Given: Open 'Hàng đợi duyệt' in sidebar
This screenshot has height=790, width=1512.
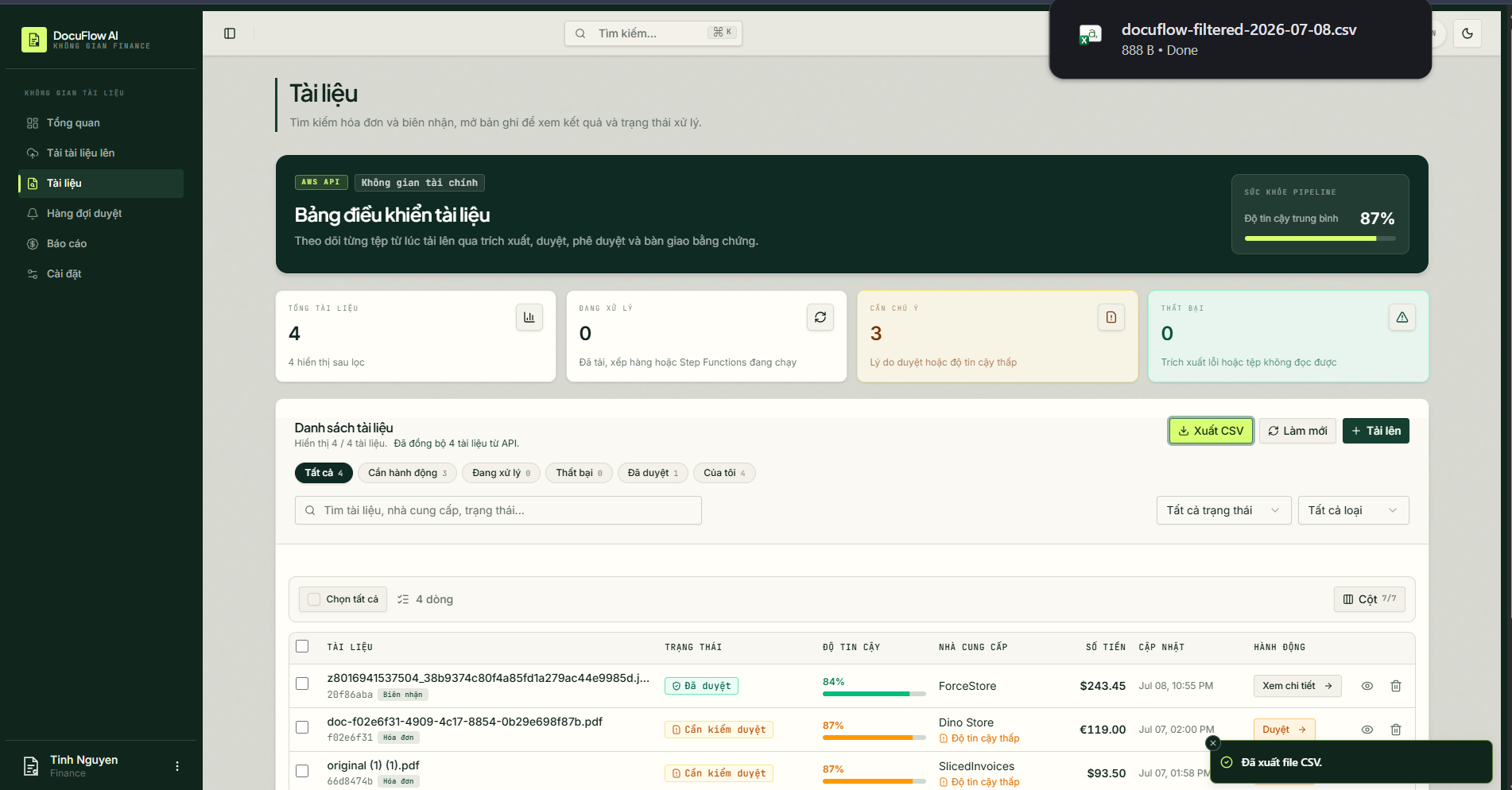Looking at the screenshot, I should tap(101, 214).
